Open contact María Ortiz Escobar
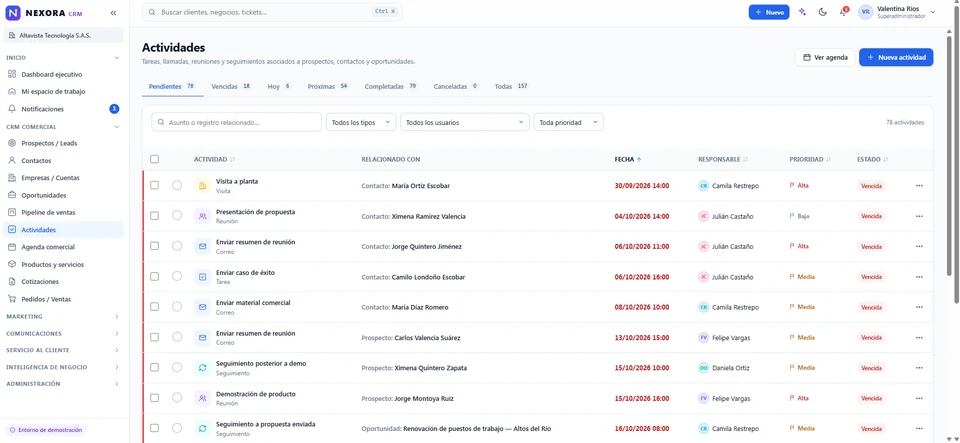Viewport: 960px width, 443px height. point(421,185)
